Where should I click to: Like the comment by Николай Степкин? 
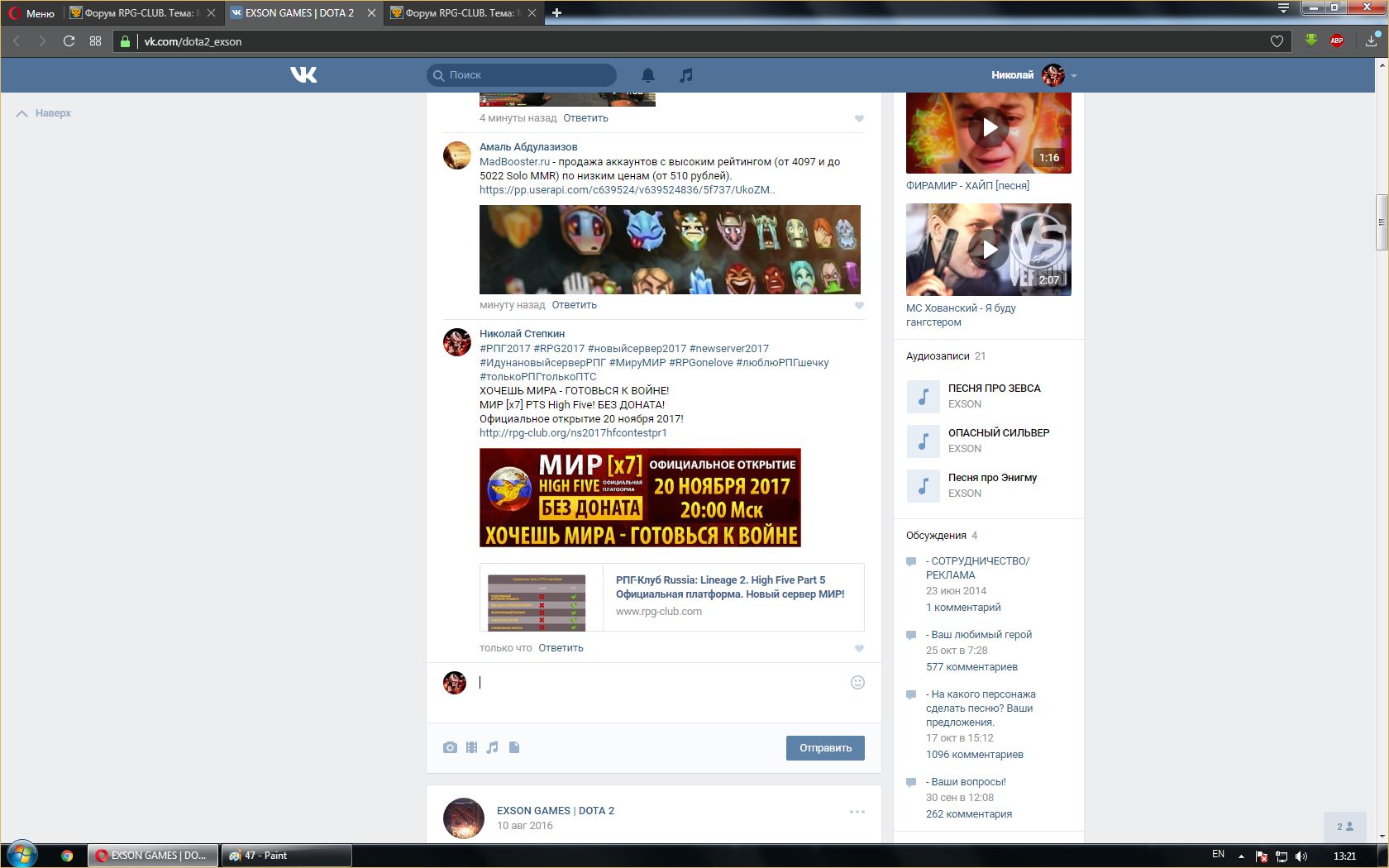pos(859,649)
